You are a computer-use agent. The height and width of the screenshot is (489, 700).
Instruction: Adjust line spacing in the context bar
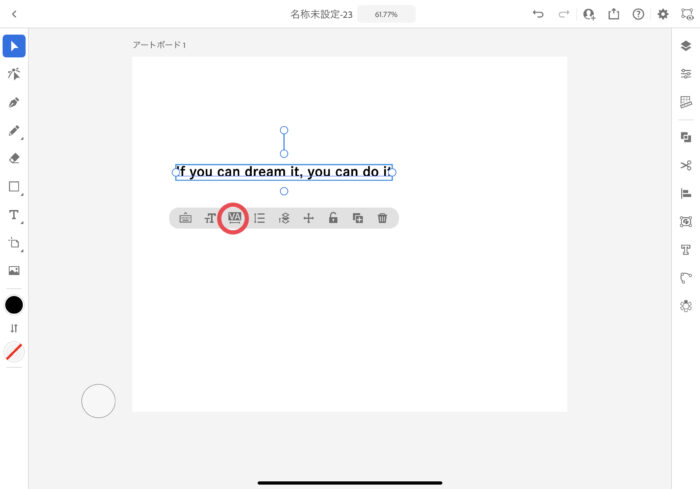[259, 218]
